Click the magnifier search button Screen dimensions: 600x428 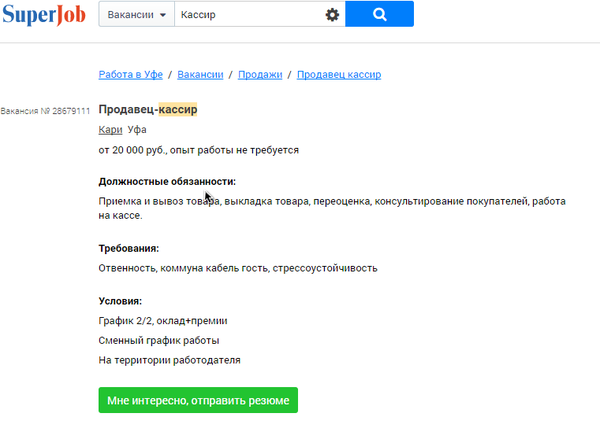pos(379,15)
